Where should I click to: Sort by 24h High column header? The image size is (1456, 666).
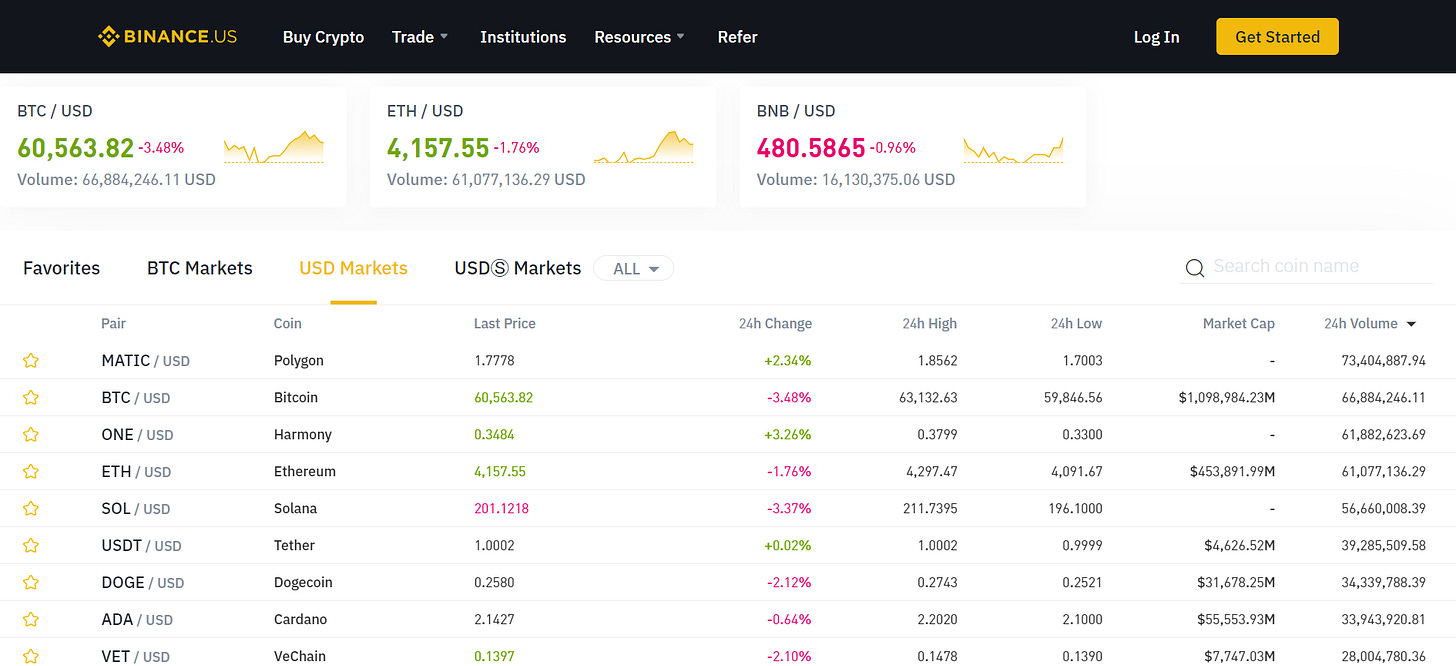[929, 323]
